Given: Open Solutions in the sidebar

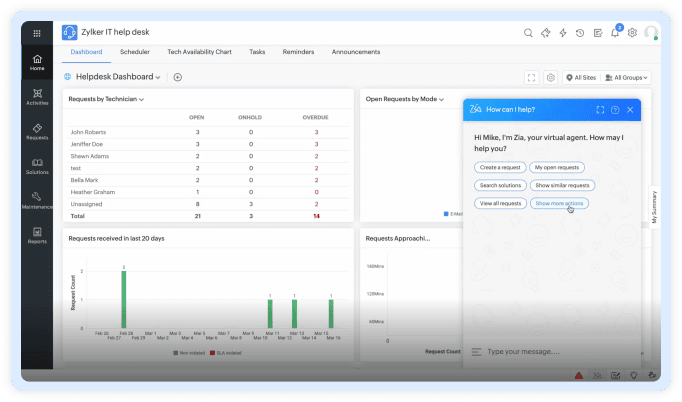Looking at the screenshot, I should 37,166.
